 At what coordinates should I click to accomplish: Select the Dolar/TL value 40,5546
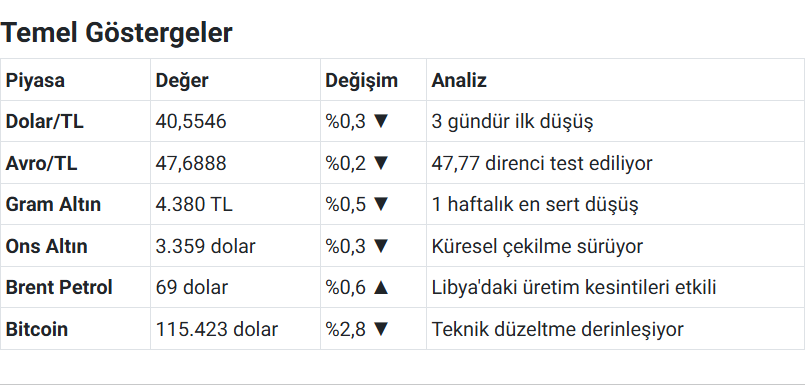(190, 122)
